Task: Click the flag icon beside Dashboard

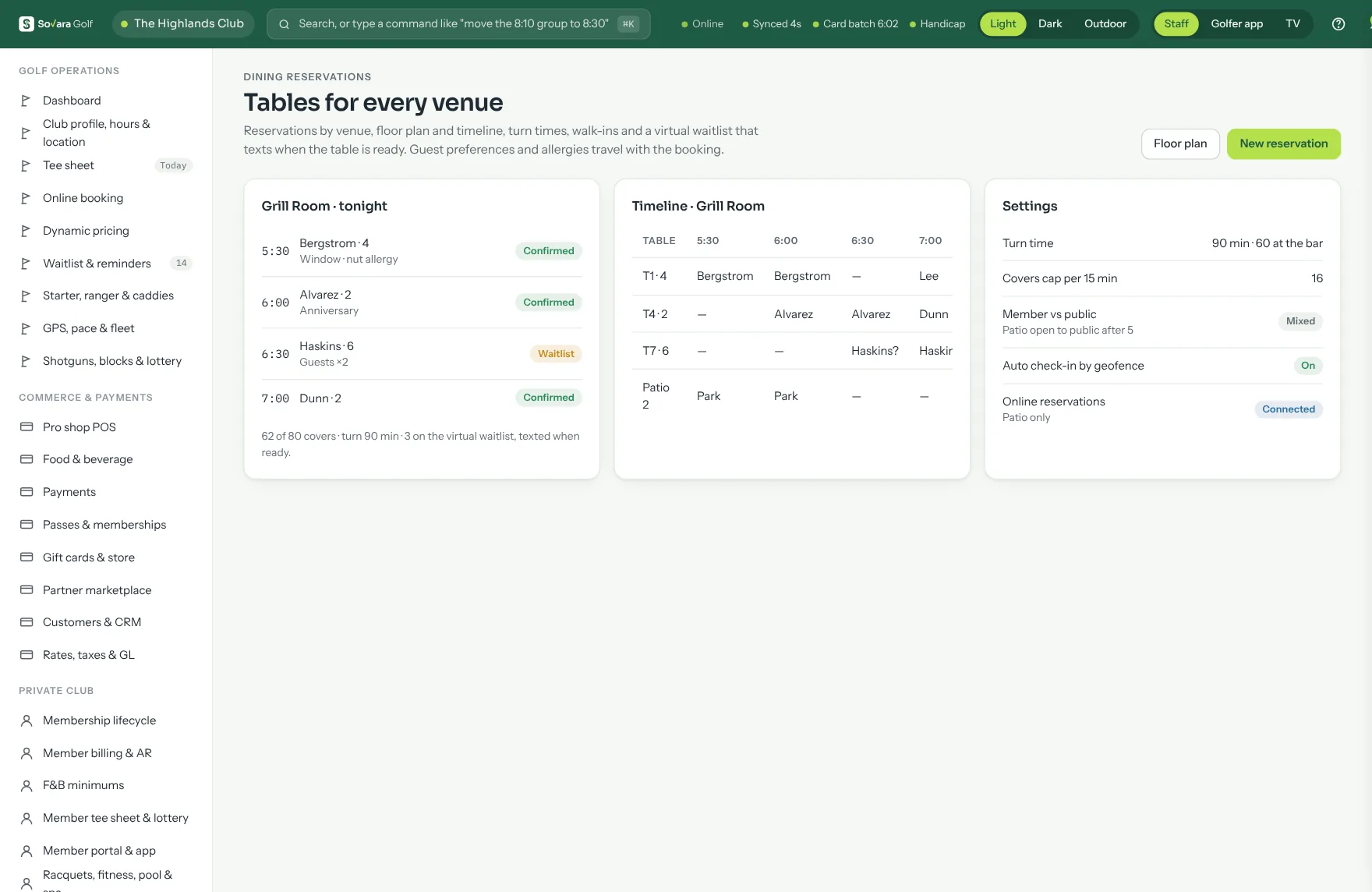Action: (26, 101)
